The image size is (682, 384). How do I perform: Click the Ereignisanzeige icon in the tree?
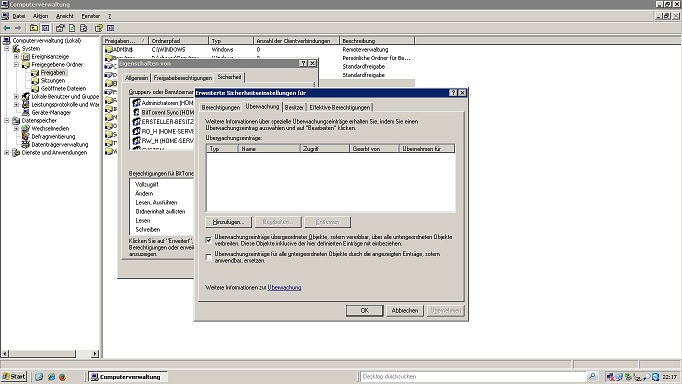point(26,57)
